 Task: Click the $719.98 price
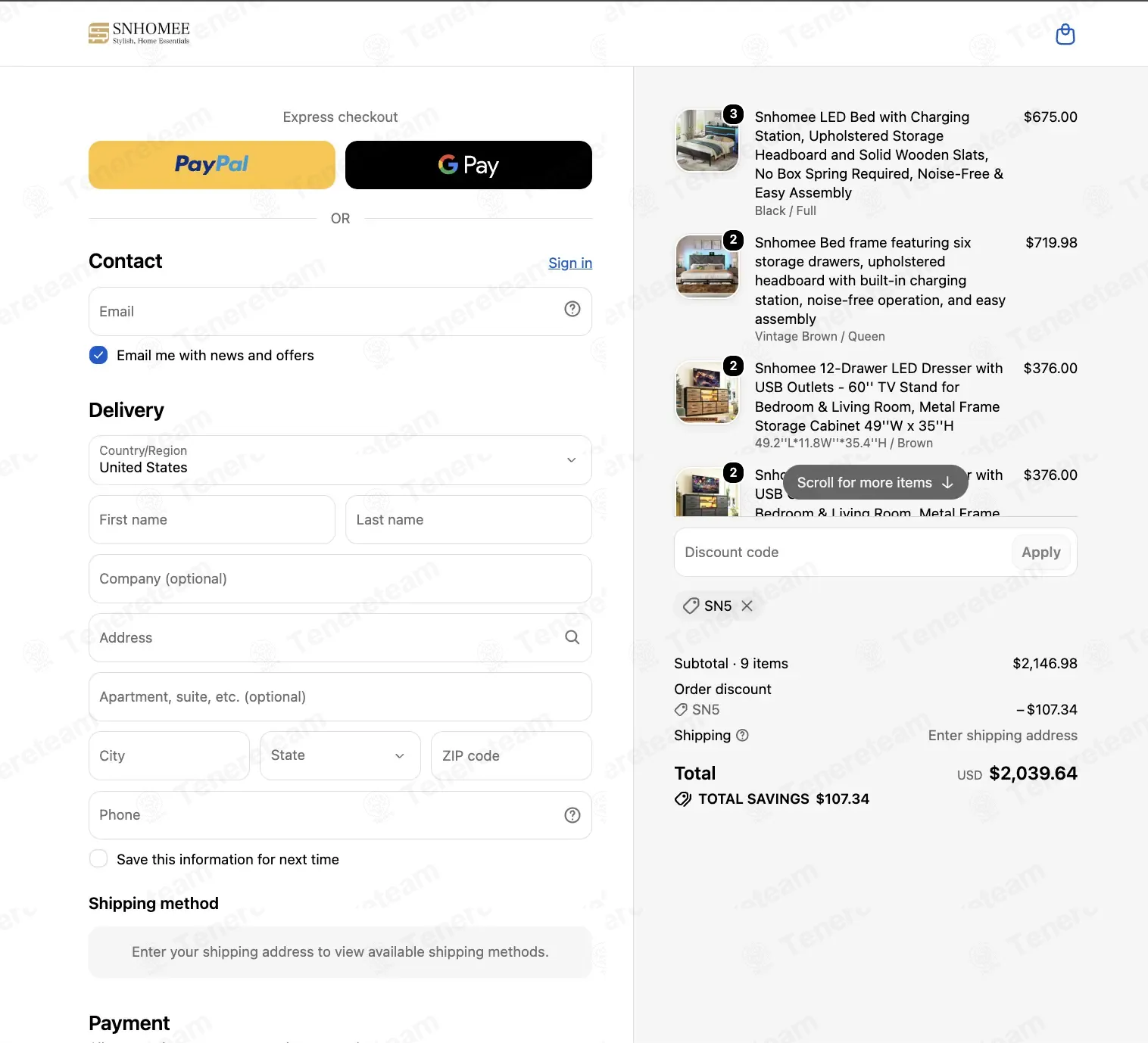tap(1051, 243)
